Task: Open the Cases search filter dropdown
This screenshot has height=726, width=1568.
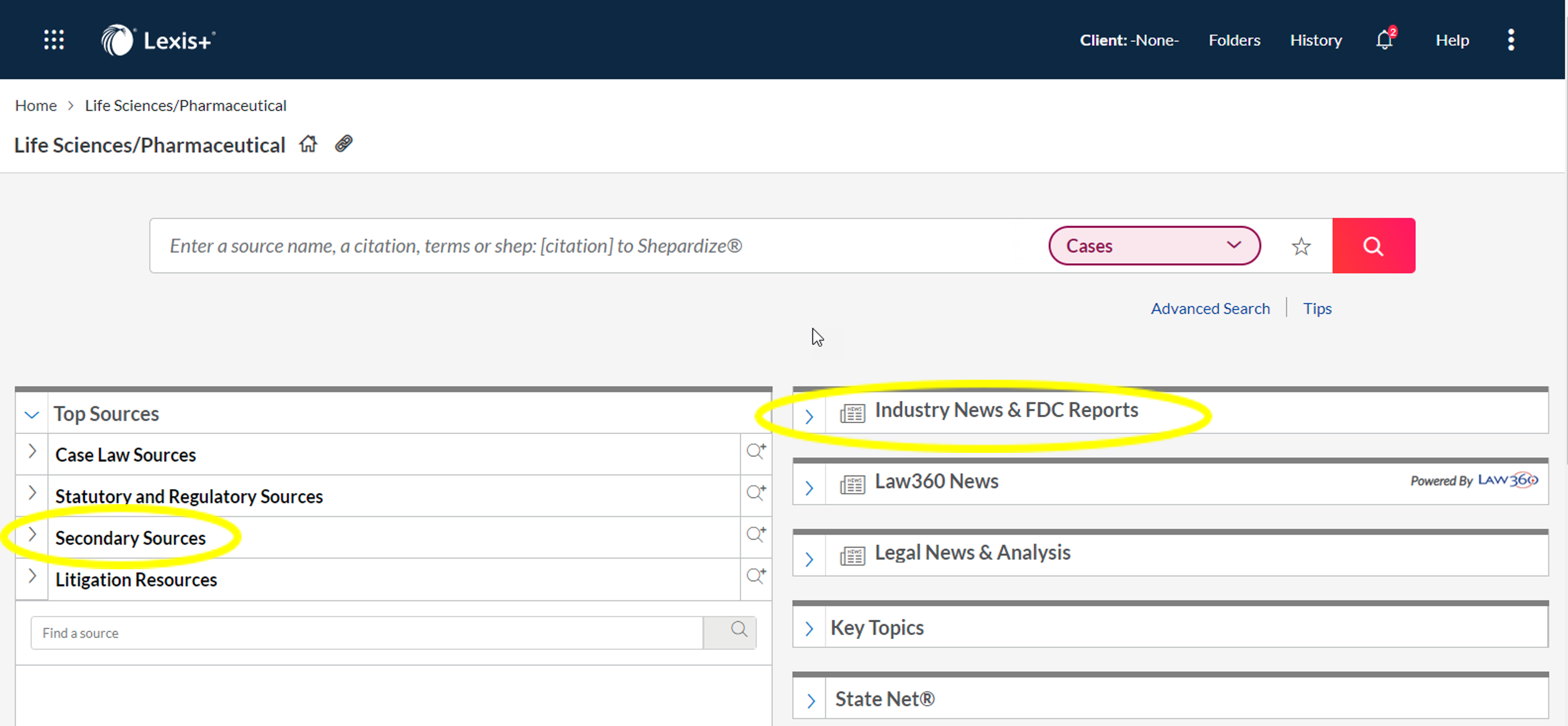Action: [x=1155, y=246]
